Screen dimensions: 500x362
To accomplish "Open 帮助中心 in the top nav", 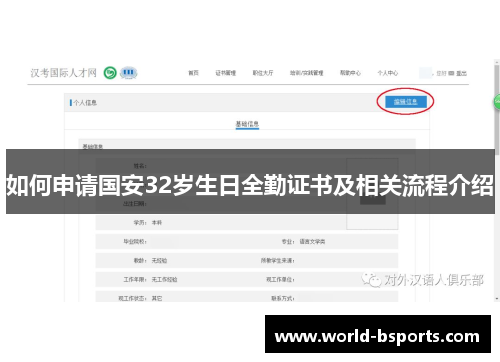I will pos(350,73).
